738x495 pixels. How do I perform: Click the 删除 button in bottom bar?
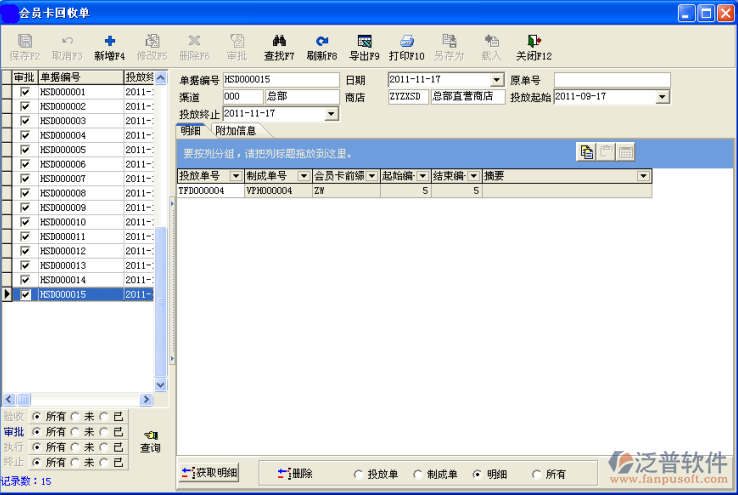click(296, 473)
